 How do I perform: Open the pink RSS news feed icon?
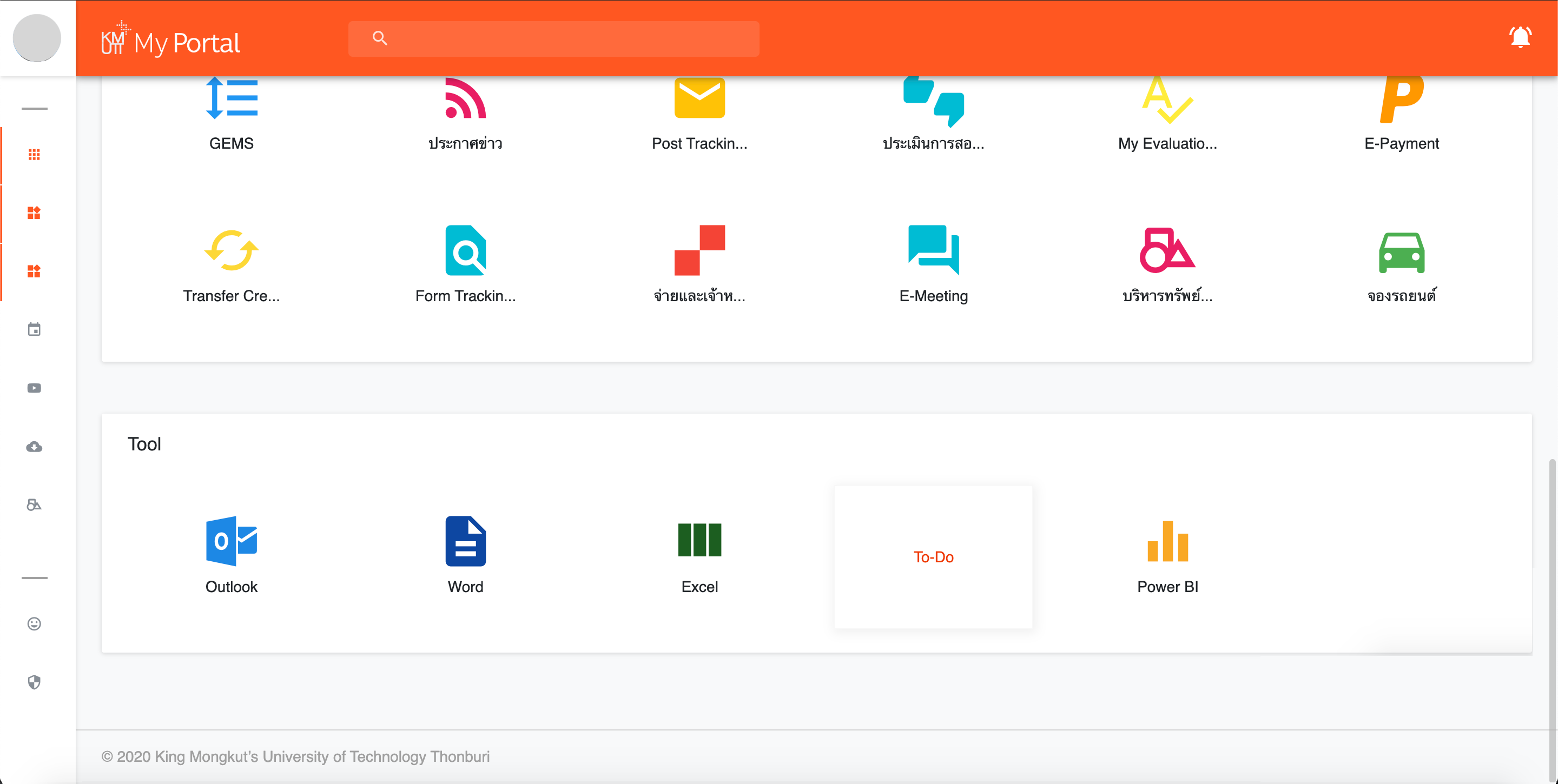pyautogui.click(x=465, y=98)
